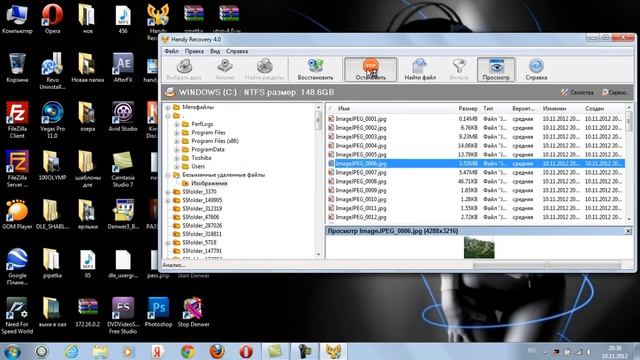Viewport: 640px width, 360px height.
Task: Click the Восстановить (Restore) toolbar icon
Action: [315, 69]
